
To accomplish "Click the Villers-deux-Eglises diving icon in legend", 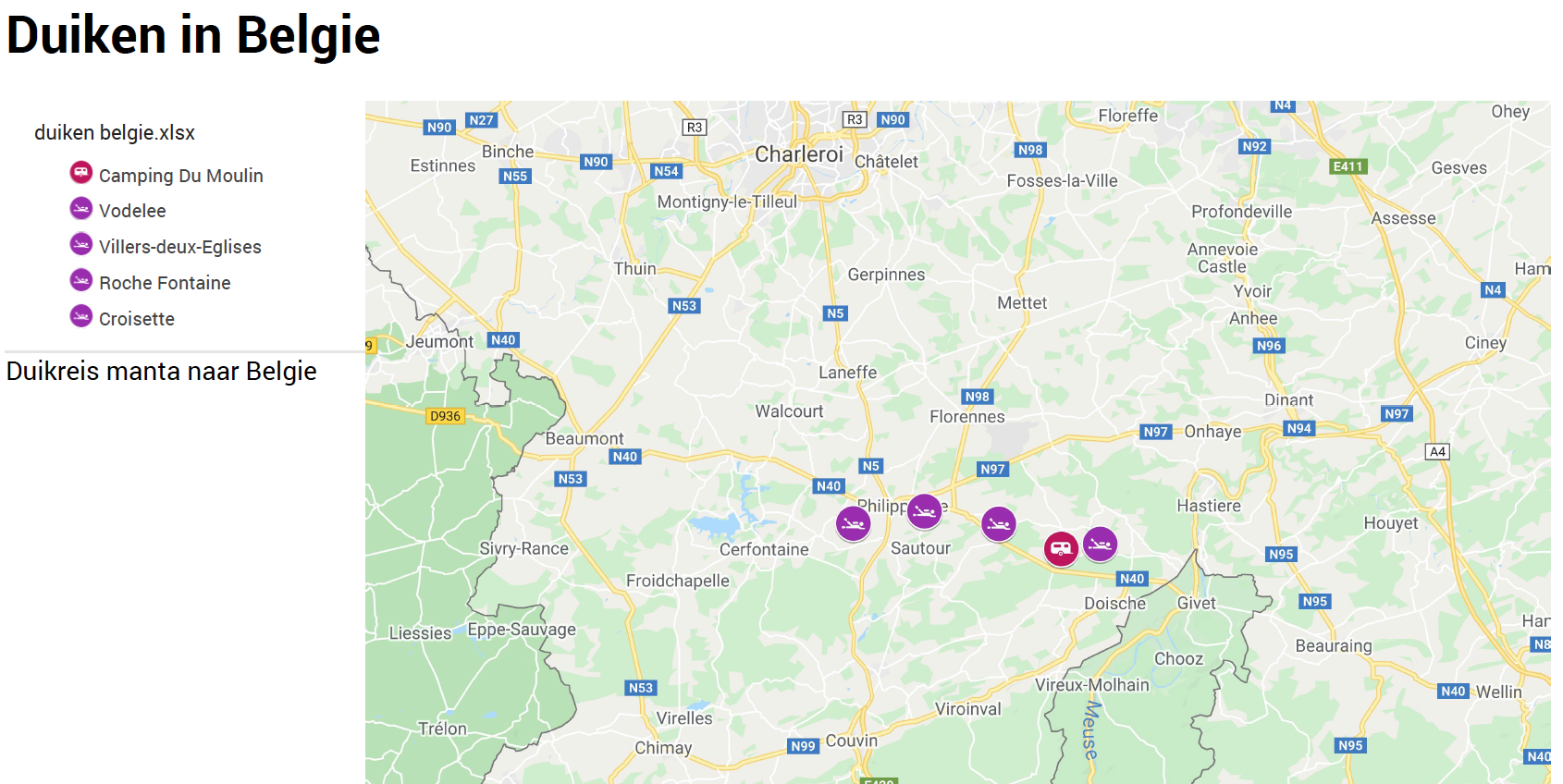I will coord(81,244).
